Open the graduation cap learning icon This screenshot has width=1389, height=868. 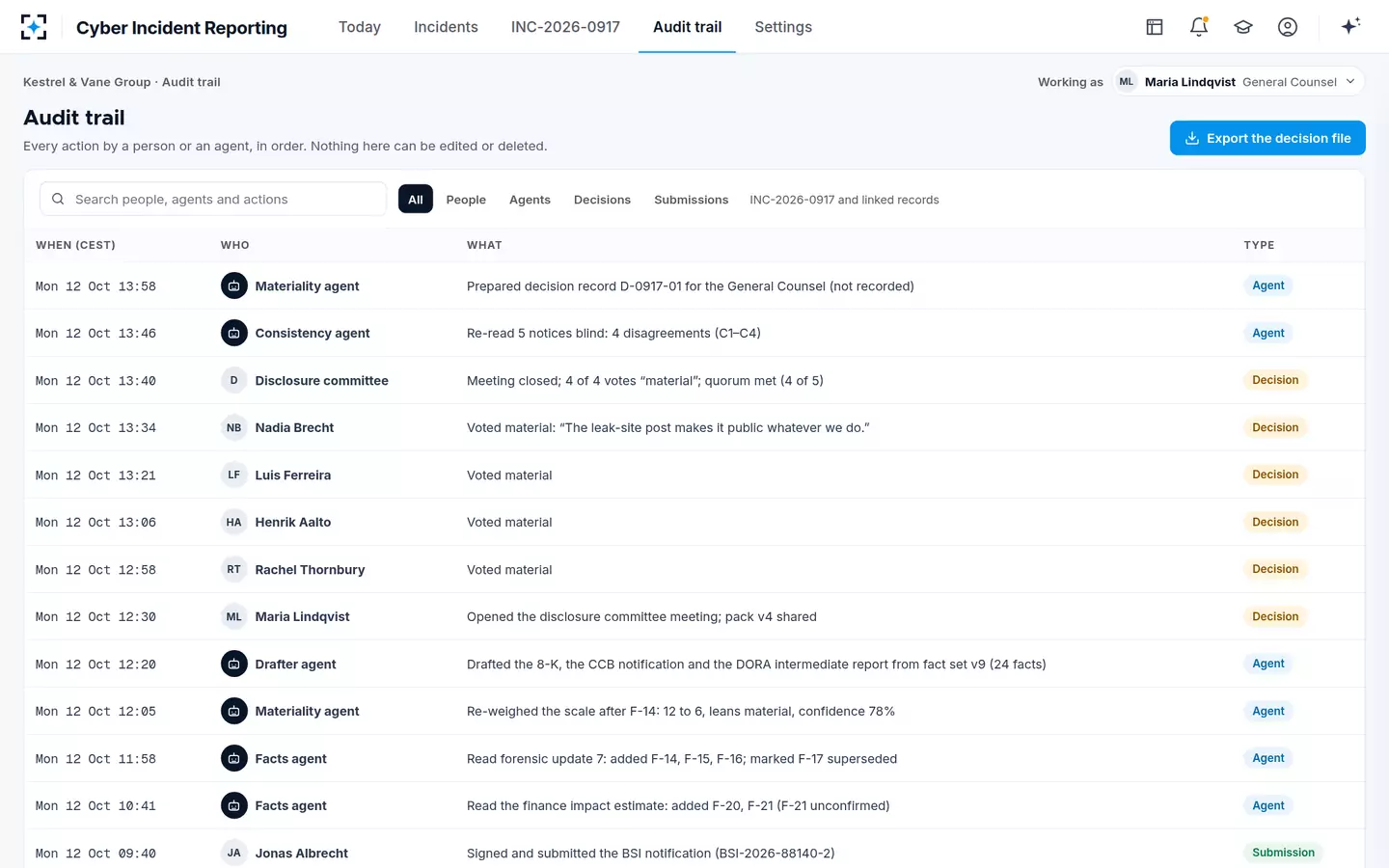(1243, 27)
